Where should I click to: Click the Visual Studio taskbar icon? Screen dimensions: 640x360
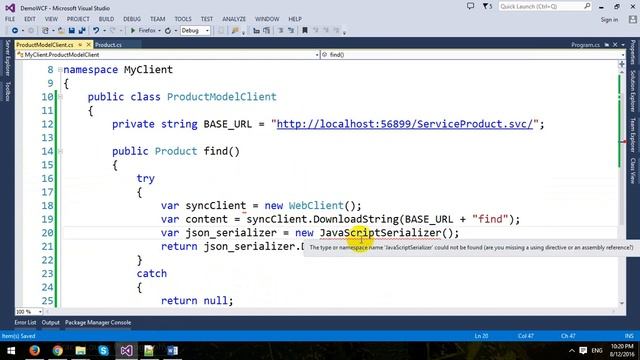(127, 351)
